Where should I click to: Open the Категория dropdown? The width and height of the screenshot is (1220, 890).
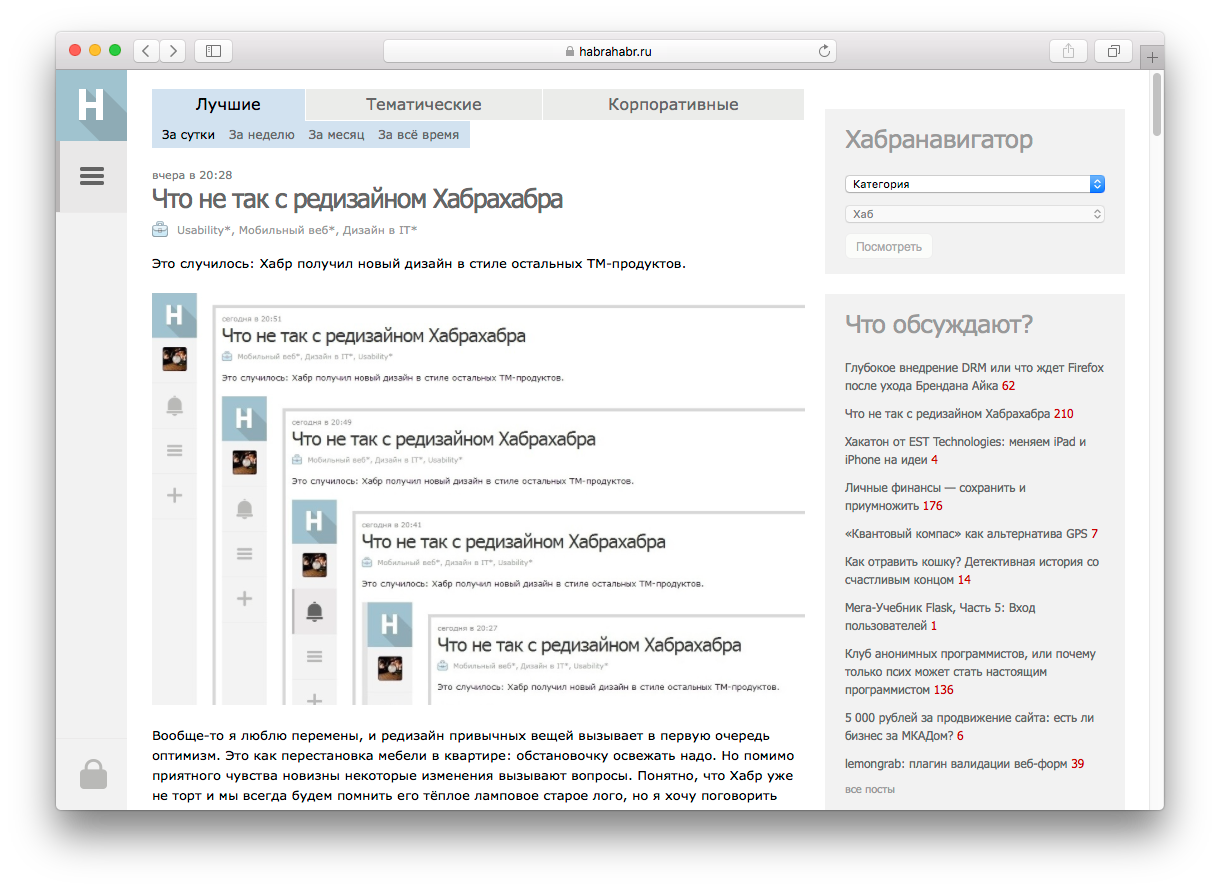[975, 184]
